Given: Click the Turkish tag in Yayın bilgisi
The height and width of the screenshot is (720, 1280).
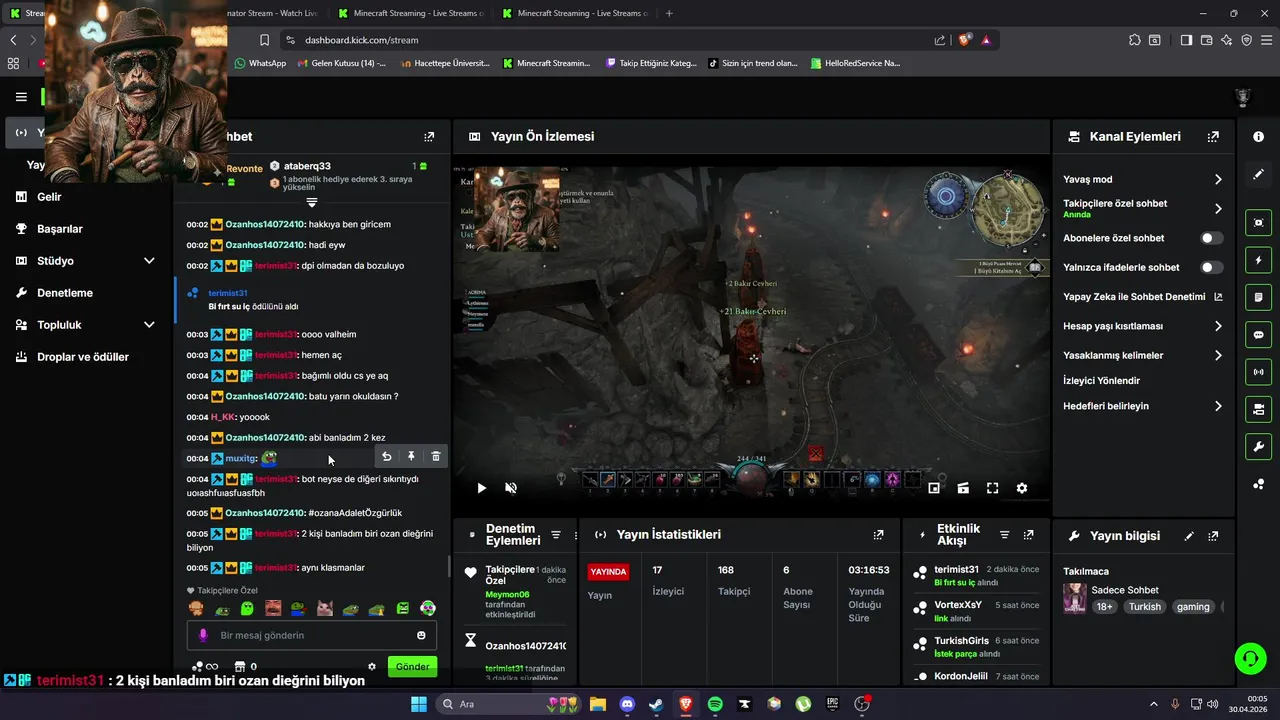Looking at the screenshot, I should coord(1145,607).
